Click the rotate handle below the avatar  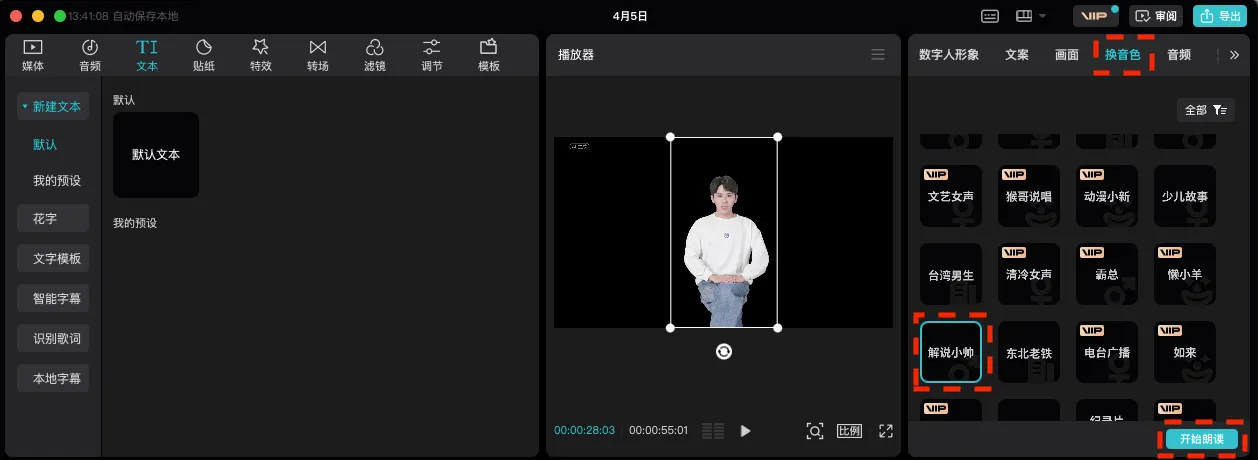724,351
